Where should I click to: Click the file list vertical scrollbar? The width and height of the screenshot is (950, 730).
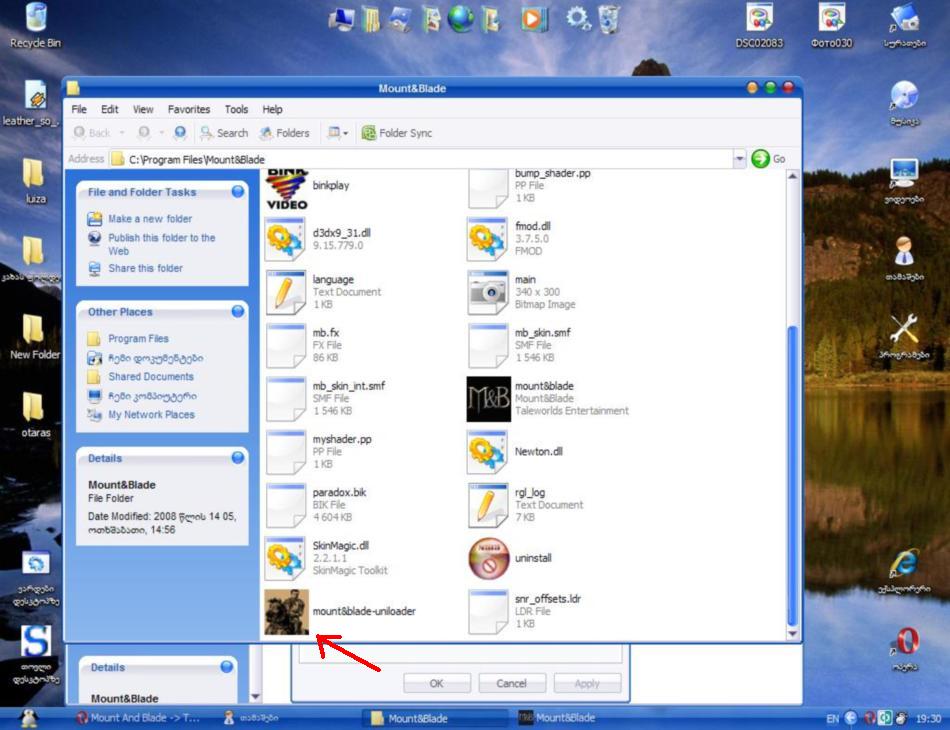tap(793, 470)
